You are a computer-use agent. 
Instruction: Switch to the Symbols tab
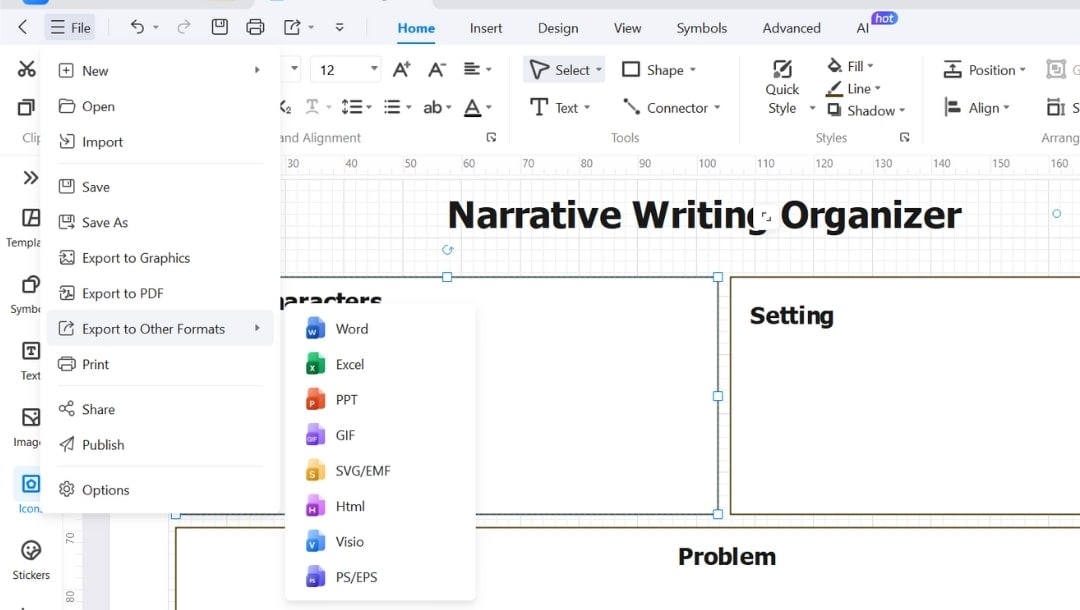[701, 28]
